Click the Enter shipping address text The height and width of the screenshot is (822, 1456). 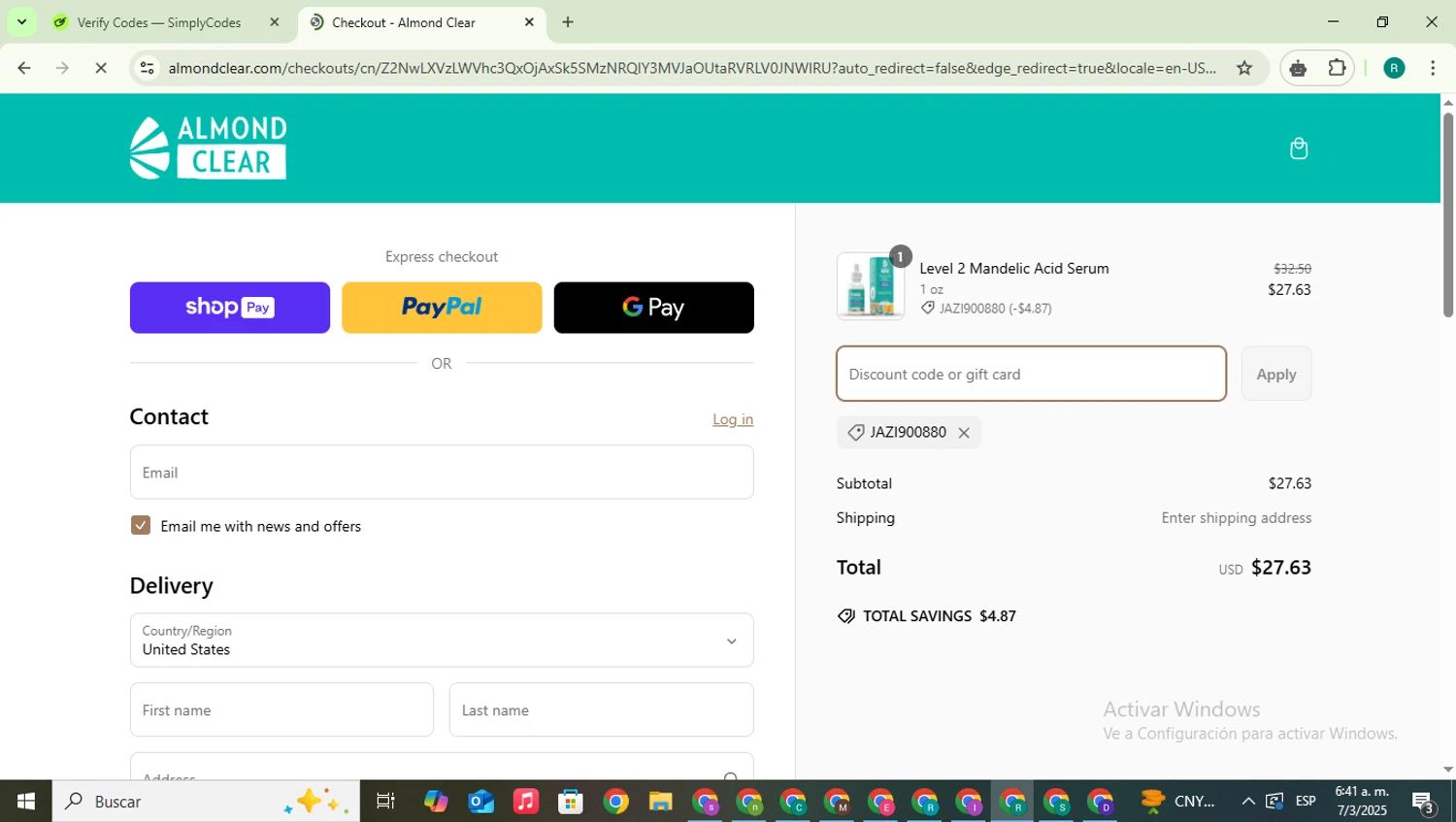coord(1237,518)
